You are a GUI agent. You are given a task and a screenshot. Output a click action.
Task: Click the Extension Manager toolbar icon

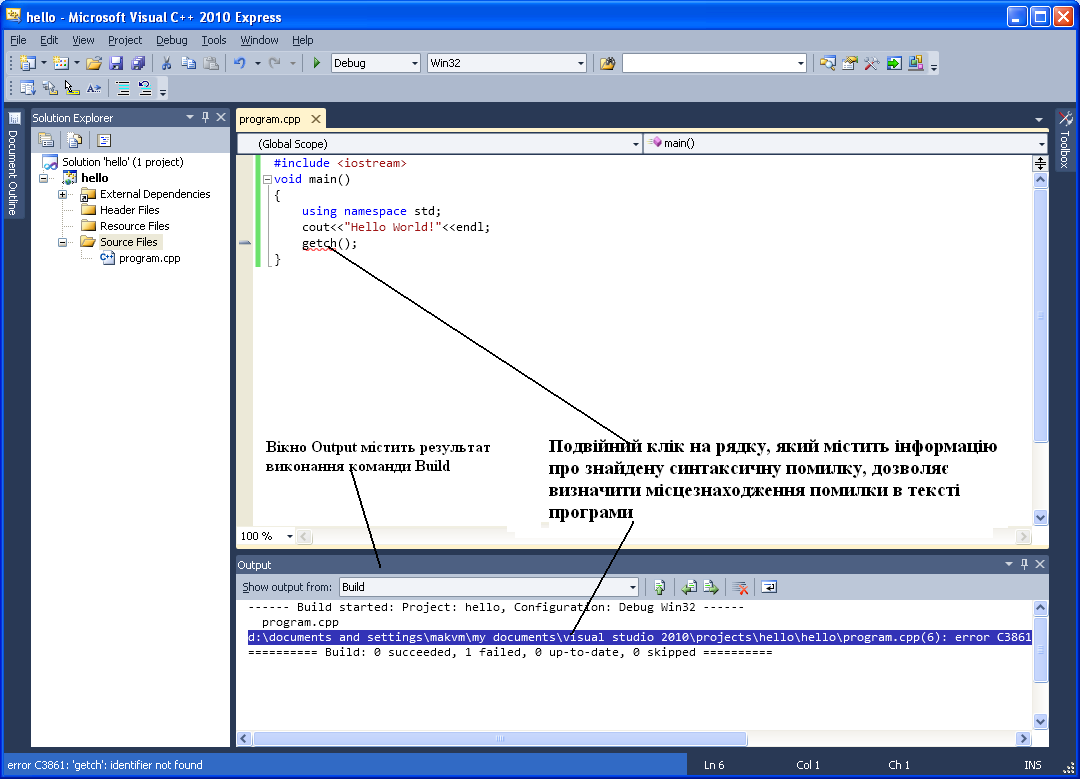pos(915,63)
